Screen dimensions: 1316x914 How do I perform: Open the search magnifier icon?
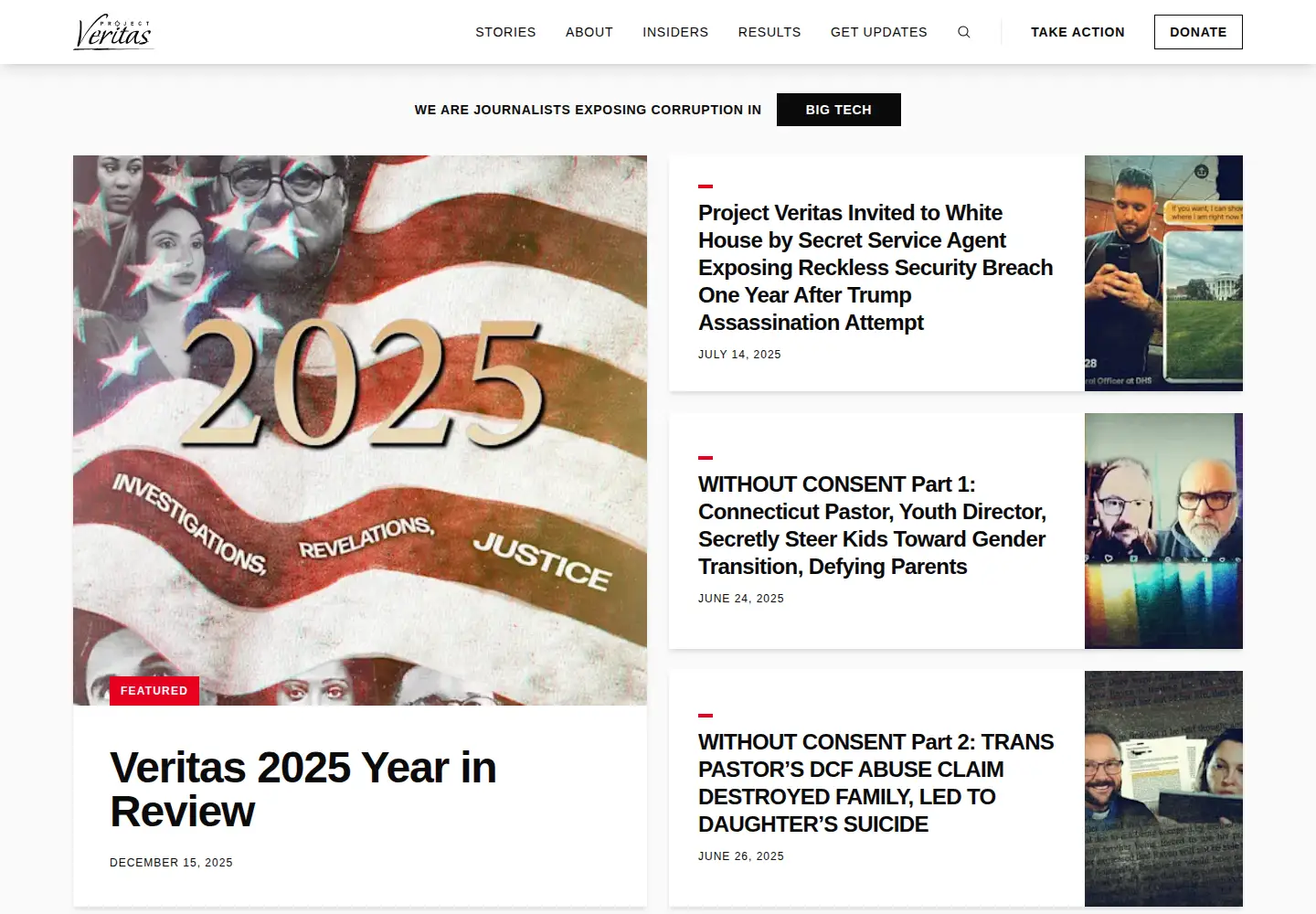pyautogui.click(x=963, y=32)
